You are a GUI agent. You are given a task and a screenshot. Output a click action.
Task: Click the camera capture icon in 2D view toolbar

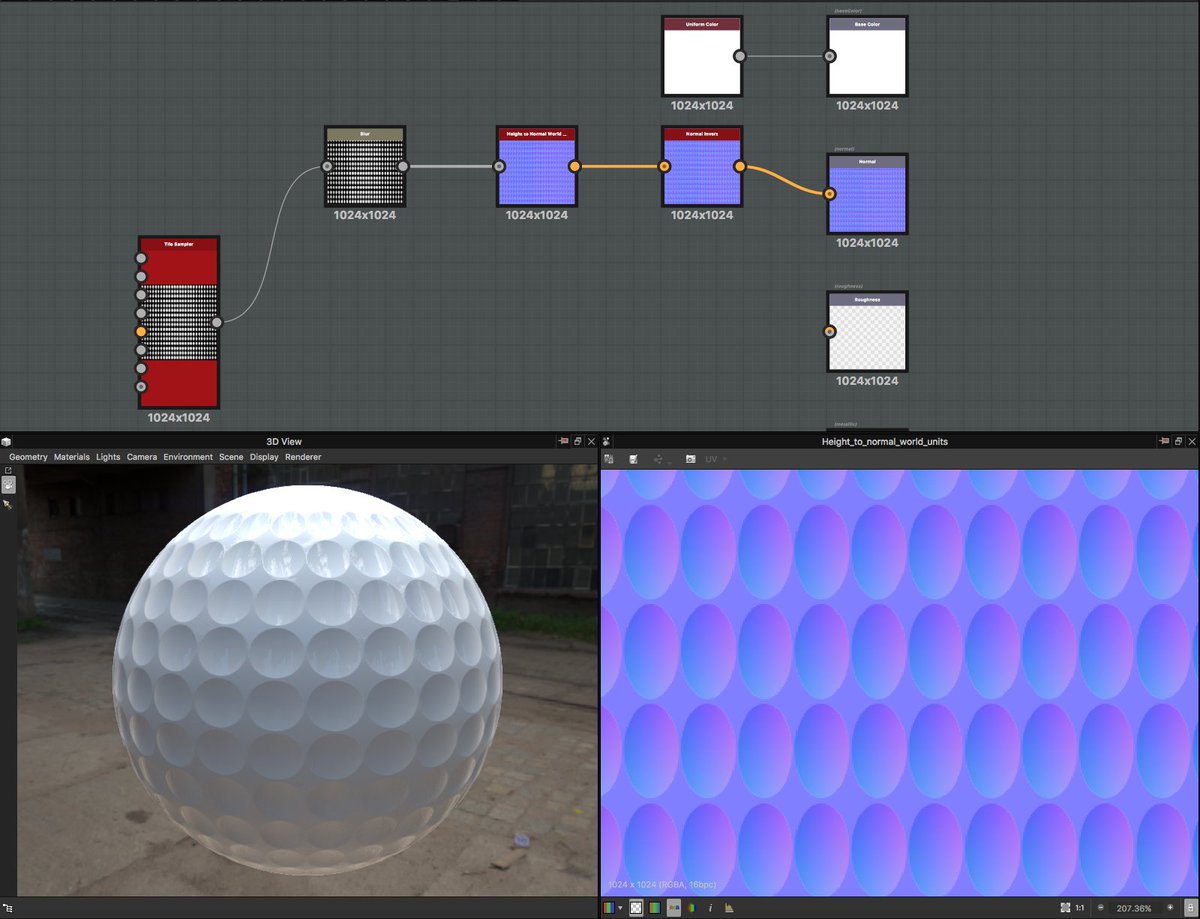click(691, 458)
